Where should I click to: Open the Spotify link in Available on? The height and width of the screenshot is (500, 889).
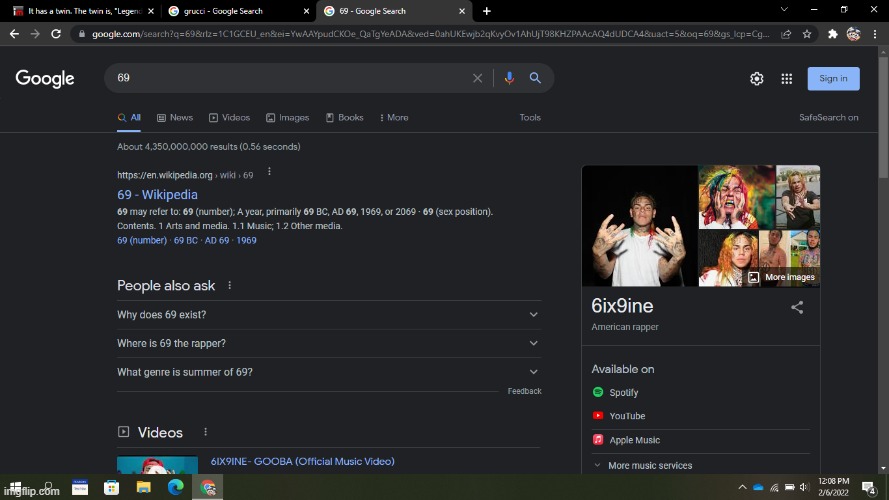[623, 393]
